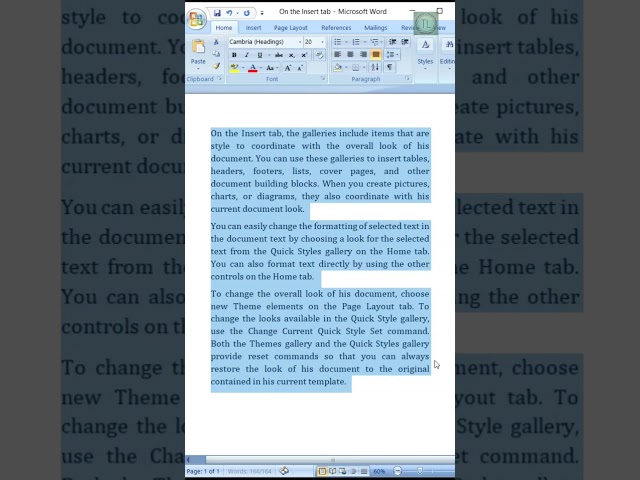Screen dimensions: 640x480
Task: Decrease paragraph indent
Action: tap(393, 42)
